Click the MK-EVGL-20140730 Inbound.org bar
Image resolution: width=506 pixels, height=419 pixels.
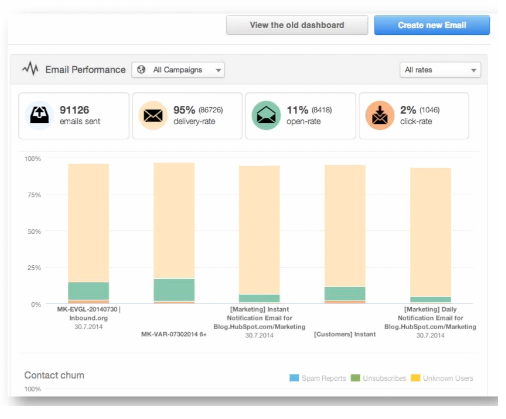[88, 233]
